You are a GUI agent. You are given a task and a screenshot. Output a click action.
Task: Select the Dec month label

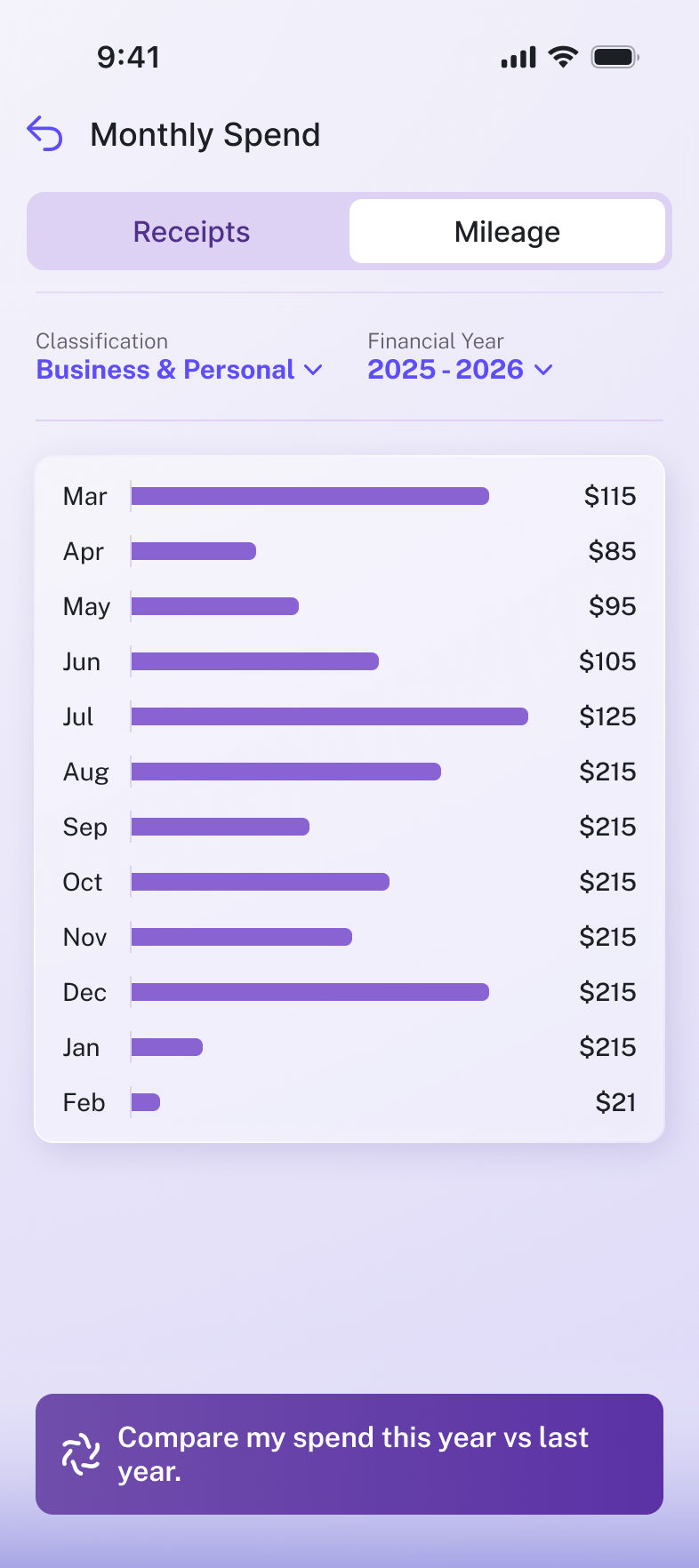[84, 992]
